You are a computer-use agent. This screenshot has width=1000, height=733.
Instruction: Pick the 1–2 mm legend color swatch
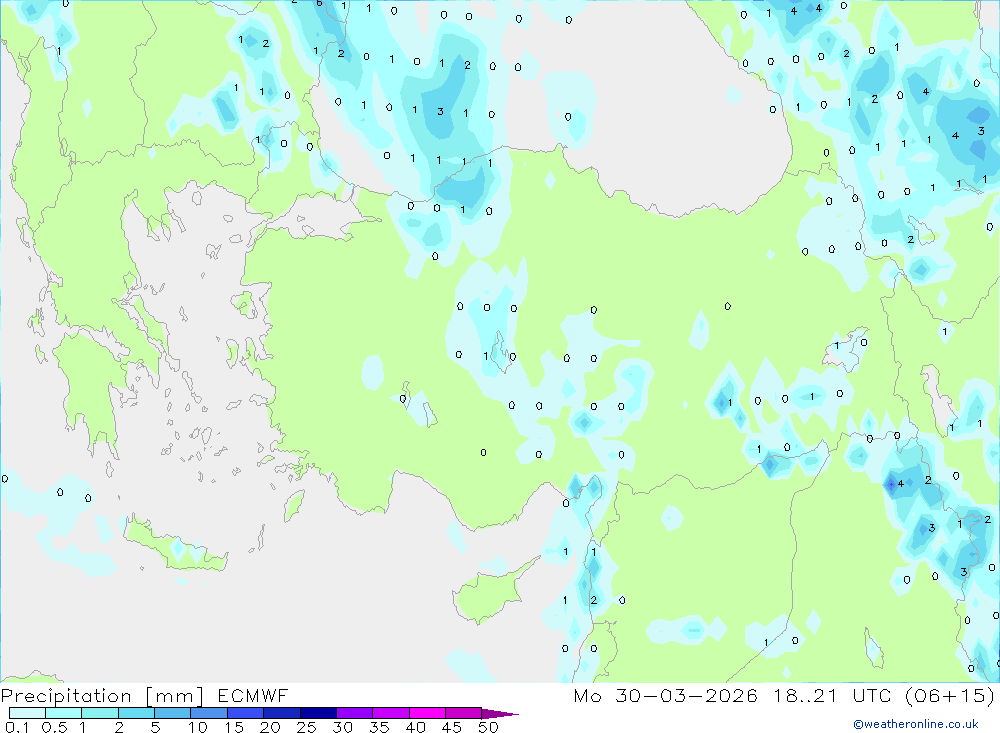tap(100, 713)
